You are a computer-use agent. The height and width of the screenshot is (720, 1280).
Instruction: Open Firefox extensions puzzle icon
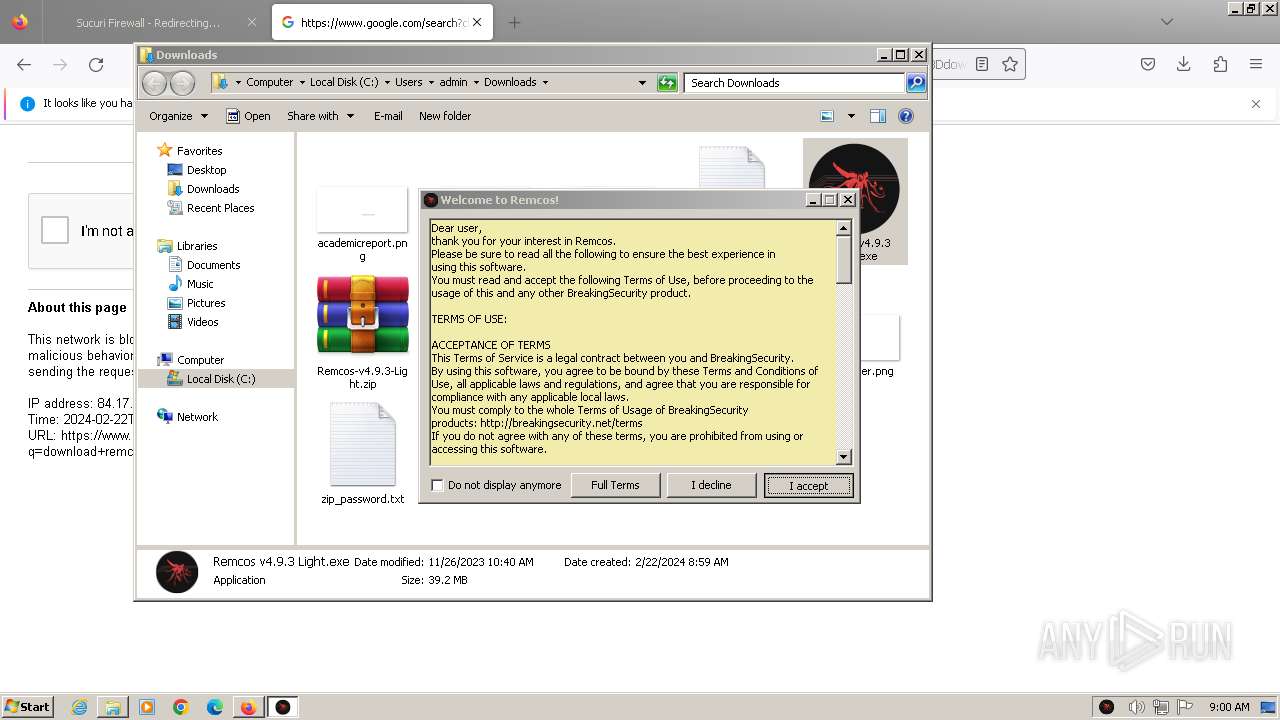pos(1220,64)
